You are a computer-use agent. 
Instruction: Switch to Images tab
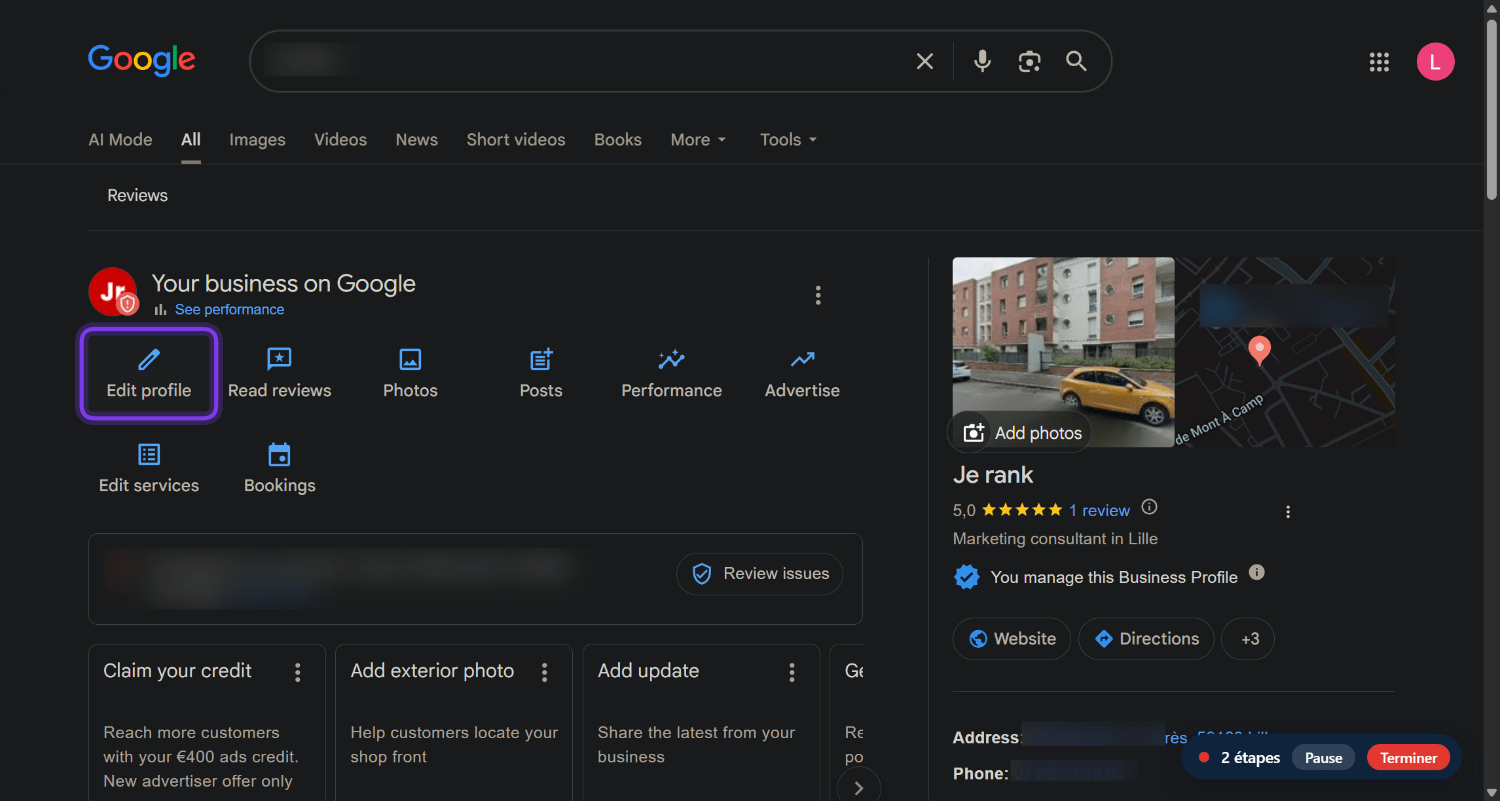pyautogui.click(x=257, y=140)
